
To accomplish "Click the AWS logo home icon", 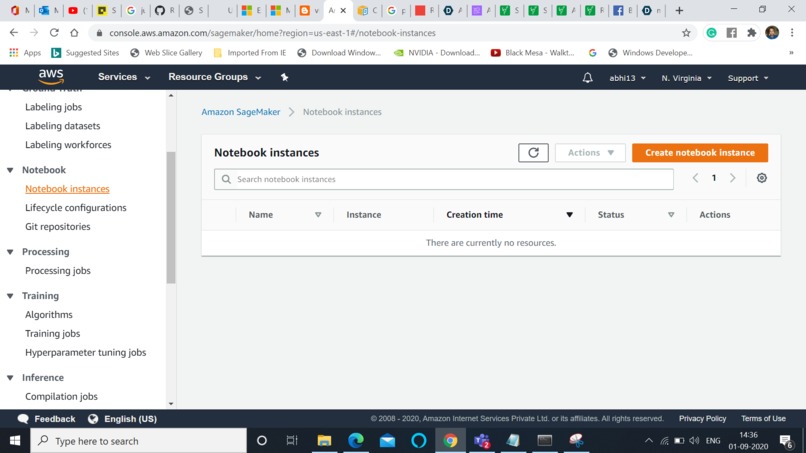I will point(51,77).
